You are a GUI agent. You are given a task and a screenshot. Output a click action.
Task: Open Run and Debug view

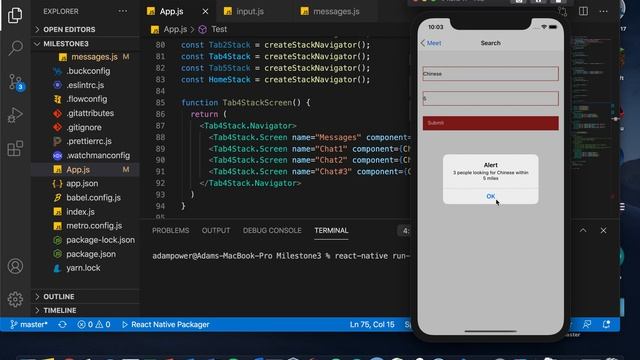pyautogui.click(x=15, y=116)
